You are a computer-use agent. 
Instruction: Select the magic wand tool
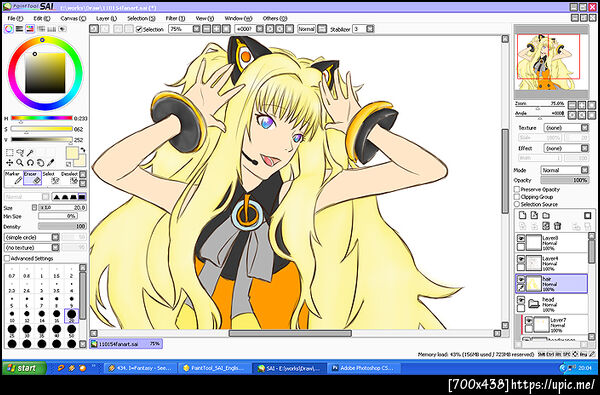tap(30, 153)
